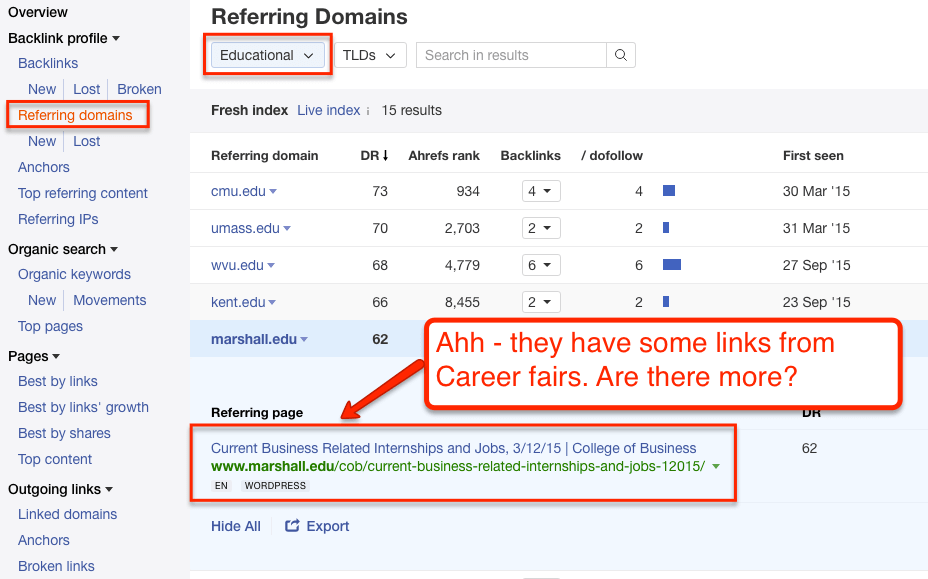This screenshot has height=579, width=928.
Task: Click the DR sort arrow in header
Action: point(386,156)
